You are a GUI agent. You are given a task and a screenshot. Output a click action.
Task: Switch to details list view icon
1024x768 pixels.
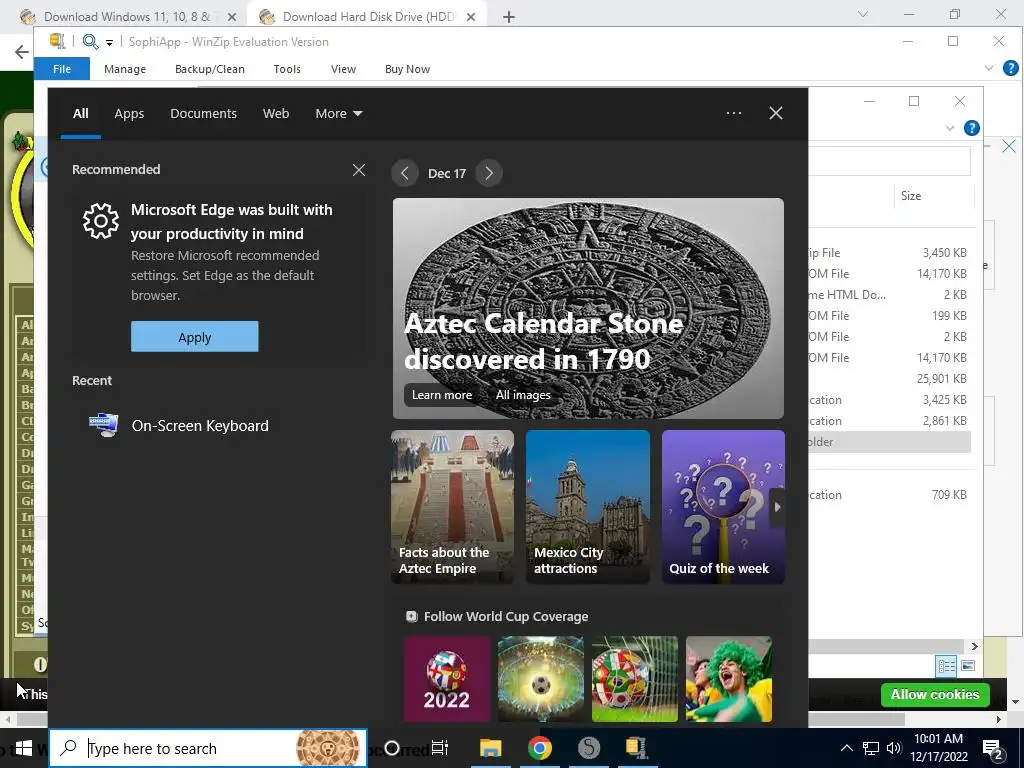pyautogui.click(x=946, y=665)
